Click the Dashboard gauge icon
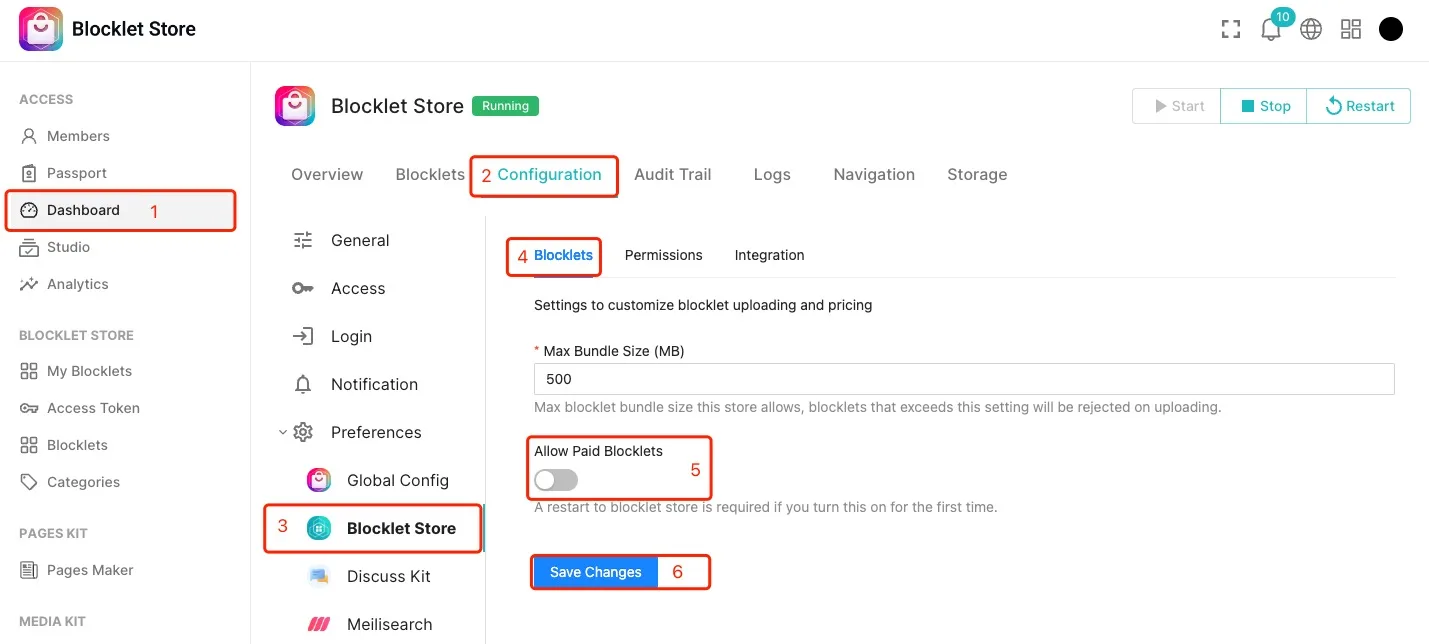The image size is (1429, 644). (x=29, y=210)
